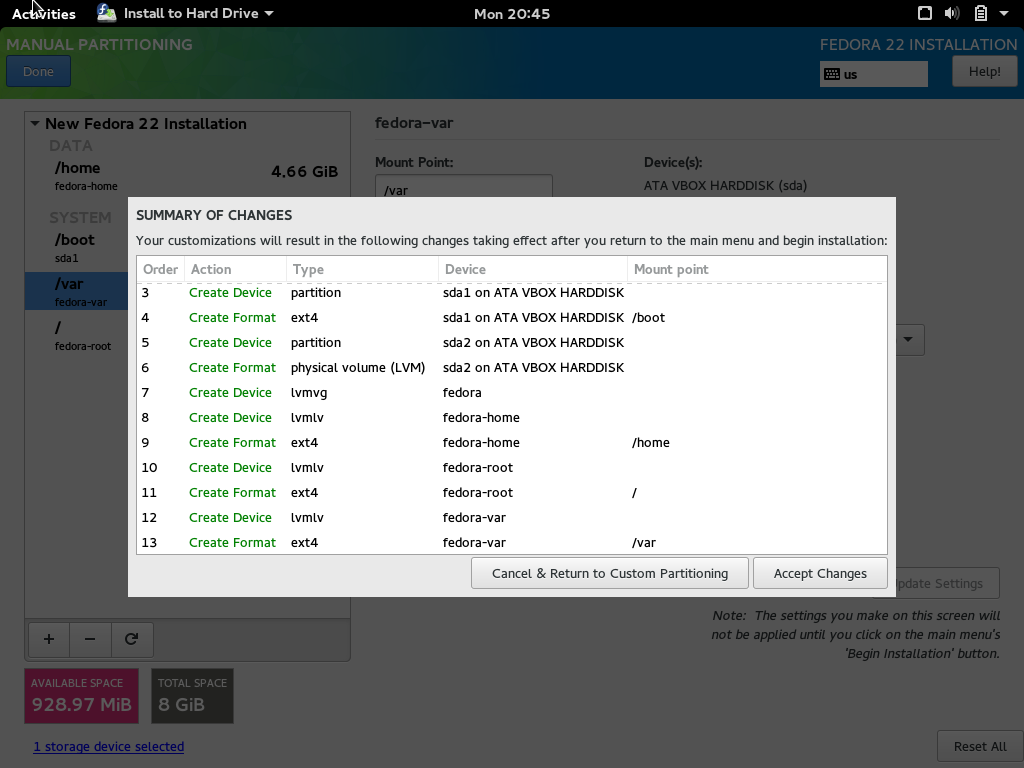Click the Install to Hard Drive app icon
Image resolution: width=1024 pixels, height=768 pixels.
(x=106, y=13)
